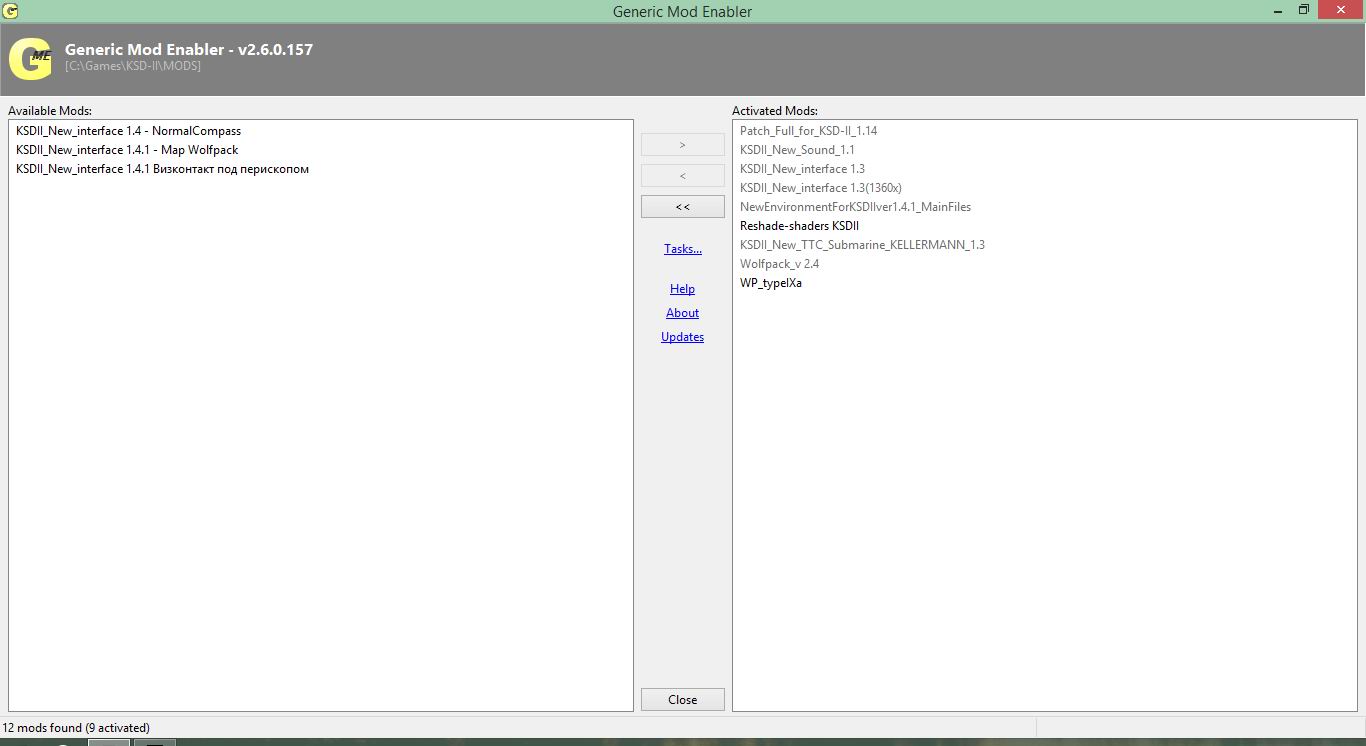Viewport: 1366px width, 746px height.
Task: Select WP_typeIXa activated mod
Action: (771, 283)
